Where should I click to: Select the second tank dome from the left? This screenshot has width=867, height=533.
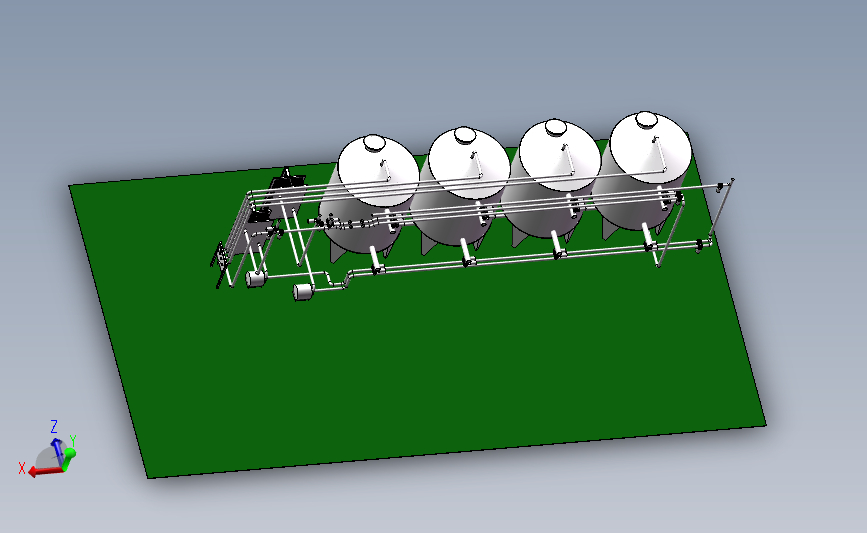(x=469, y=163)
